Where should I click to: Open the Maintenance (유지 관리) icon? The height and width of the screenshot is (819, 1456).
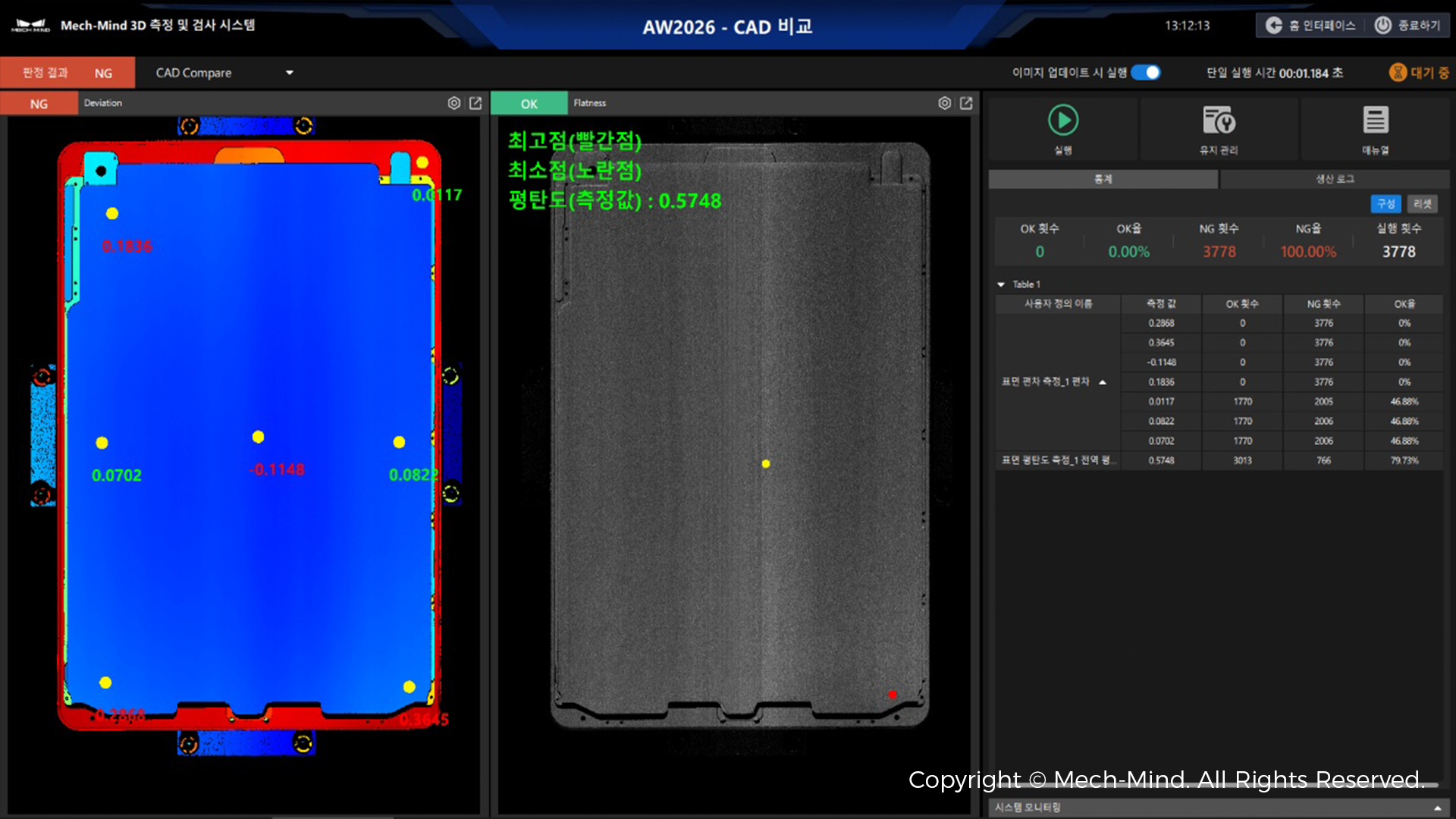pos(1219,121)
